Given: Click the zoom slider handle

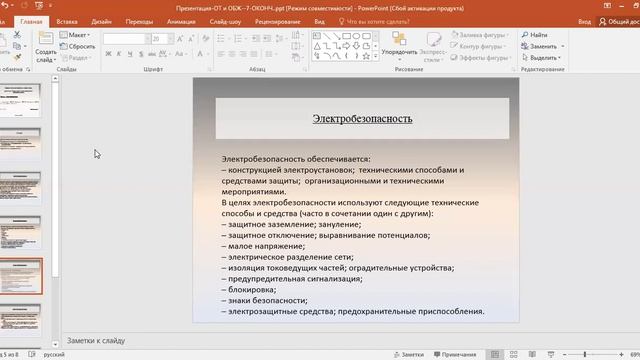Looking at the screenshot, I should pyautogui.click(x=585, y=354).
